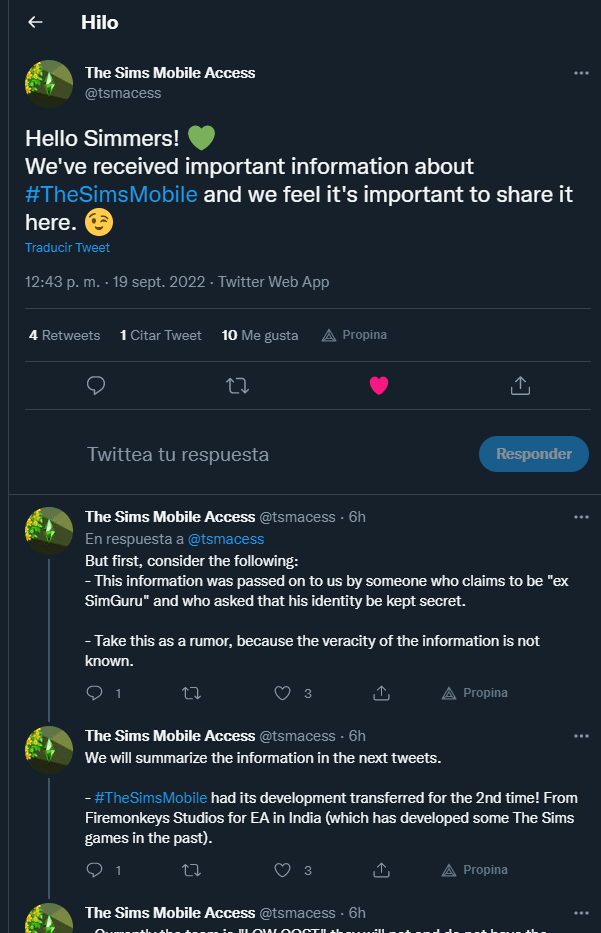Reply to the main tweet via speech bubble icon

(96, 385)
